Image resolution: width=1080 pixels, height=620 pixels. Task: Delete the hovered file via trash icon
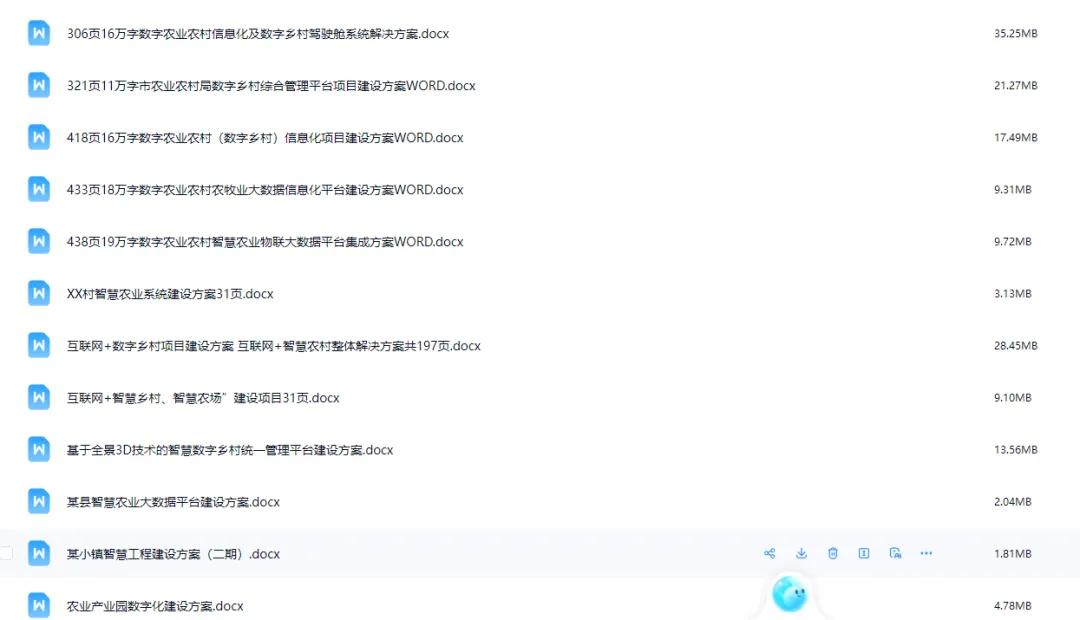(833, 553)
